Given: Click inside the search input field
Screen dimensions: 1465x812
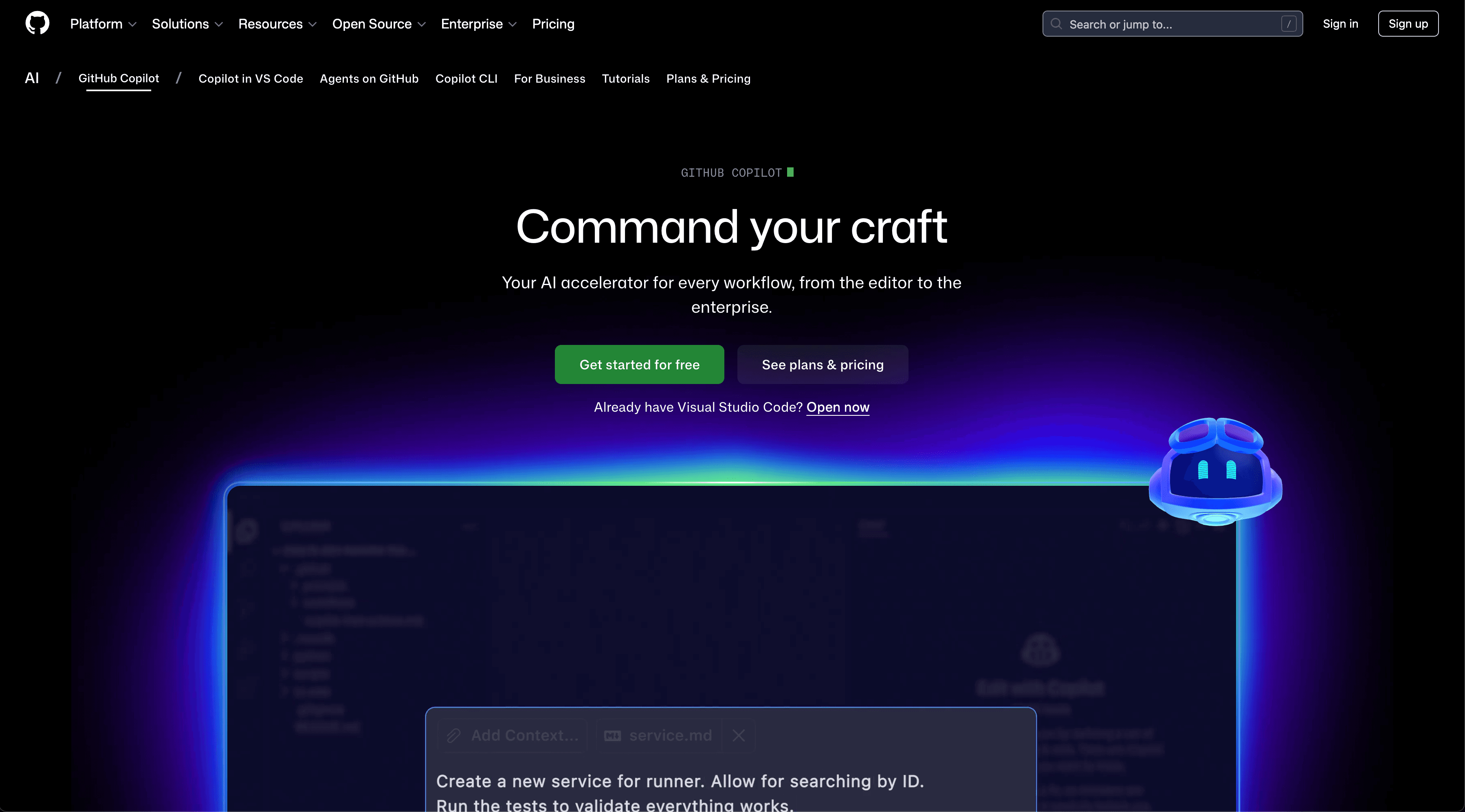Looking at the screenshot, I should [1166, 23].
